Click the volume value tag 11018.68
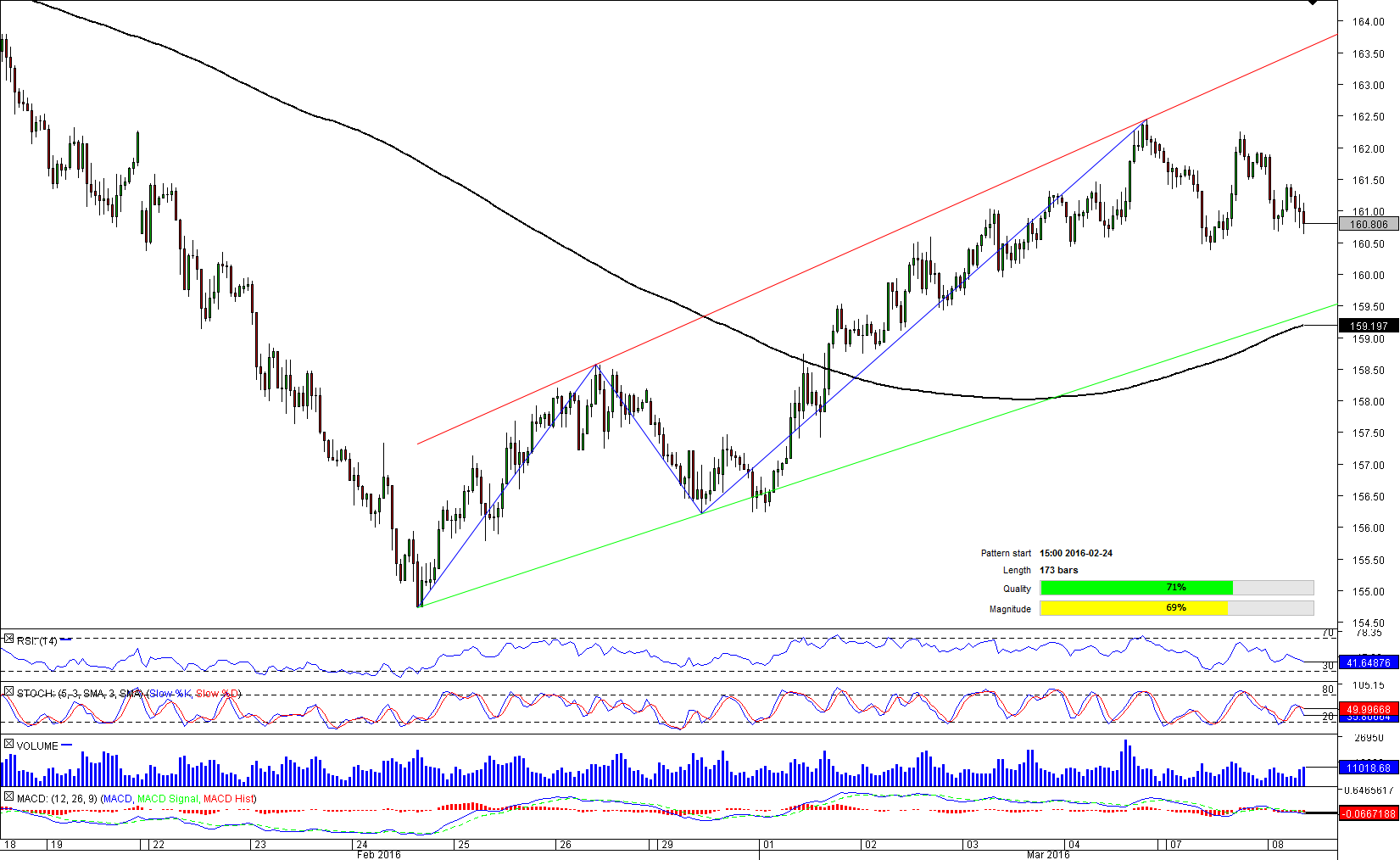Image resolution: width=1400 pixels, height=860 pixels. click(1369, 768)
